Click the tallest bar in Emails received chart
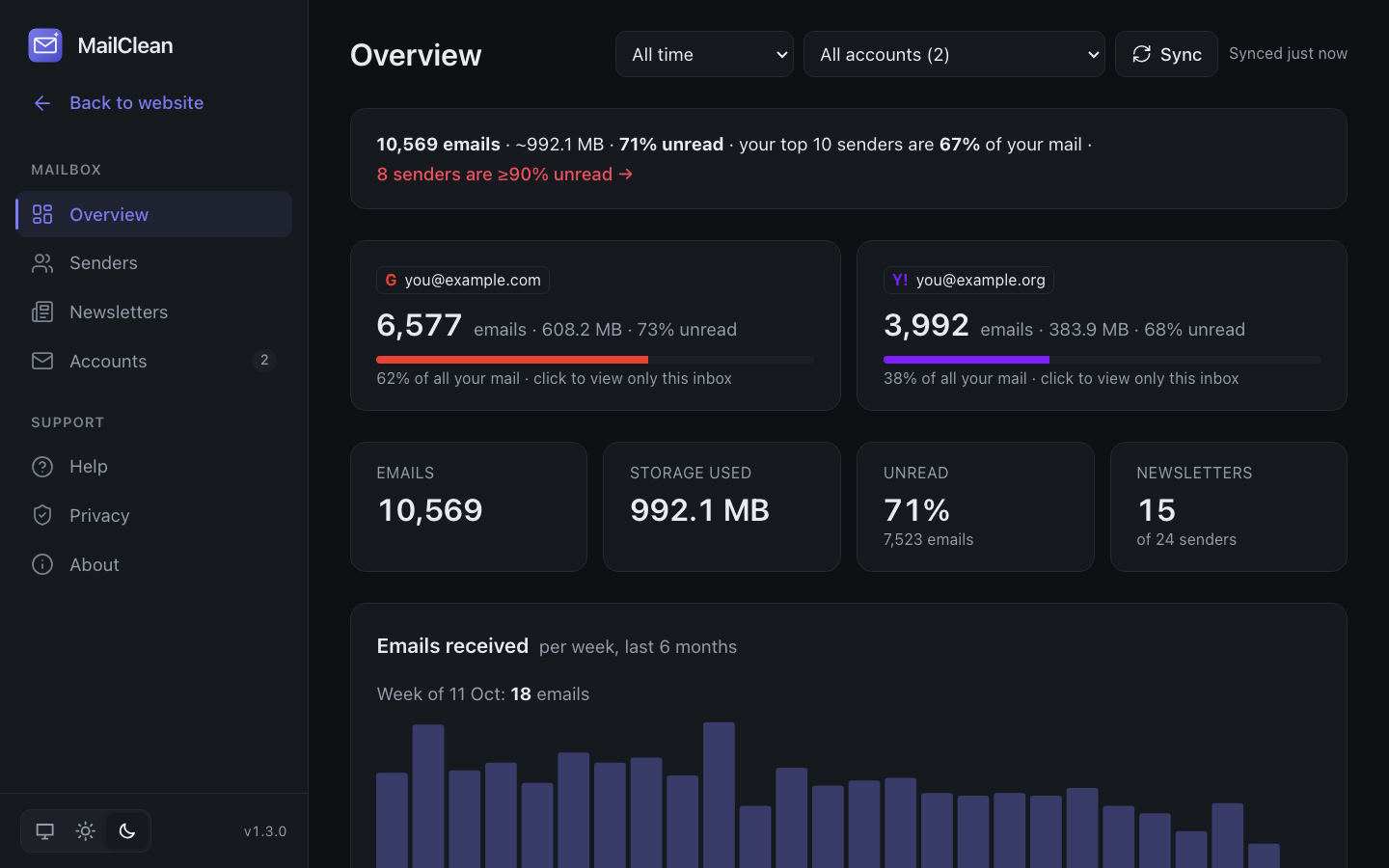The image size is (1389, 868). point(719,795)
